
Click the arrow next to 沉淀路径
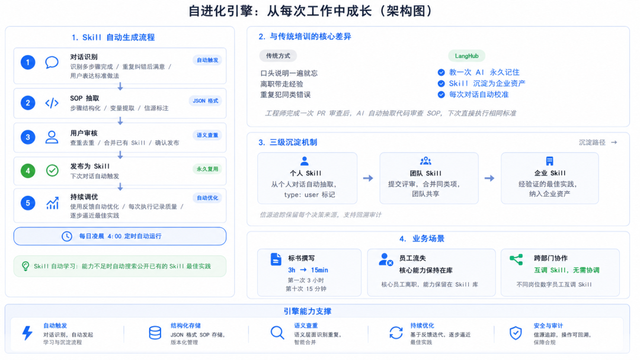click(x=614, y=142)
